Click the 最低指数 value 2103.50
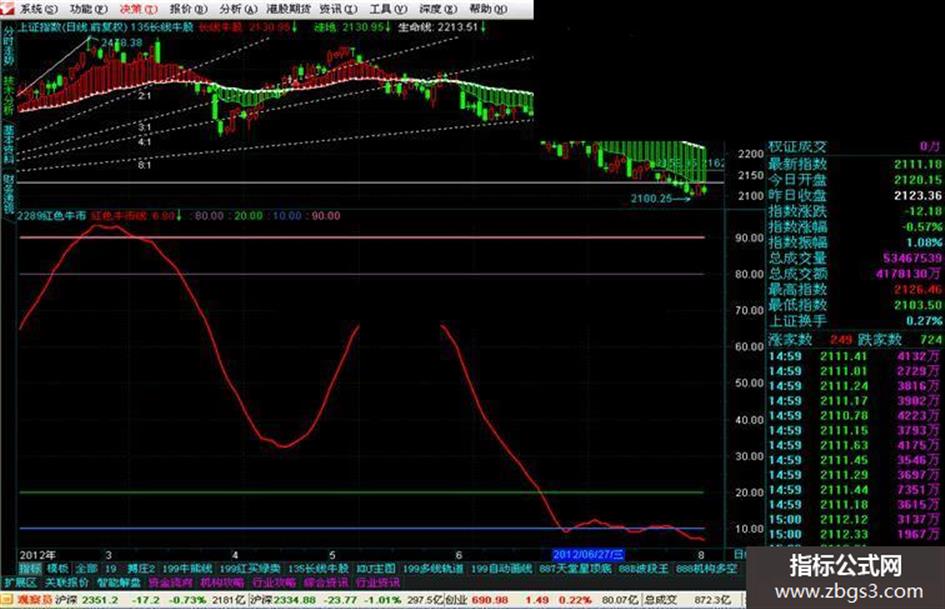This screenshot has height=609, width=945. click(x=917, y=305)
